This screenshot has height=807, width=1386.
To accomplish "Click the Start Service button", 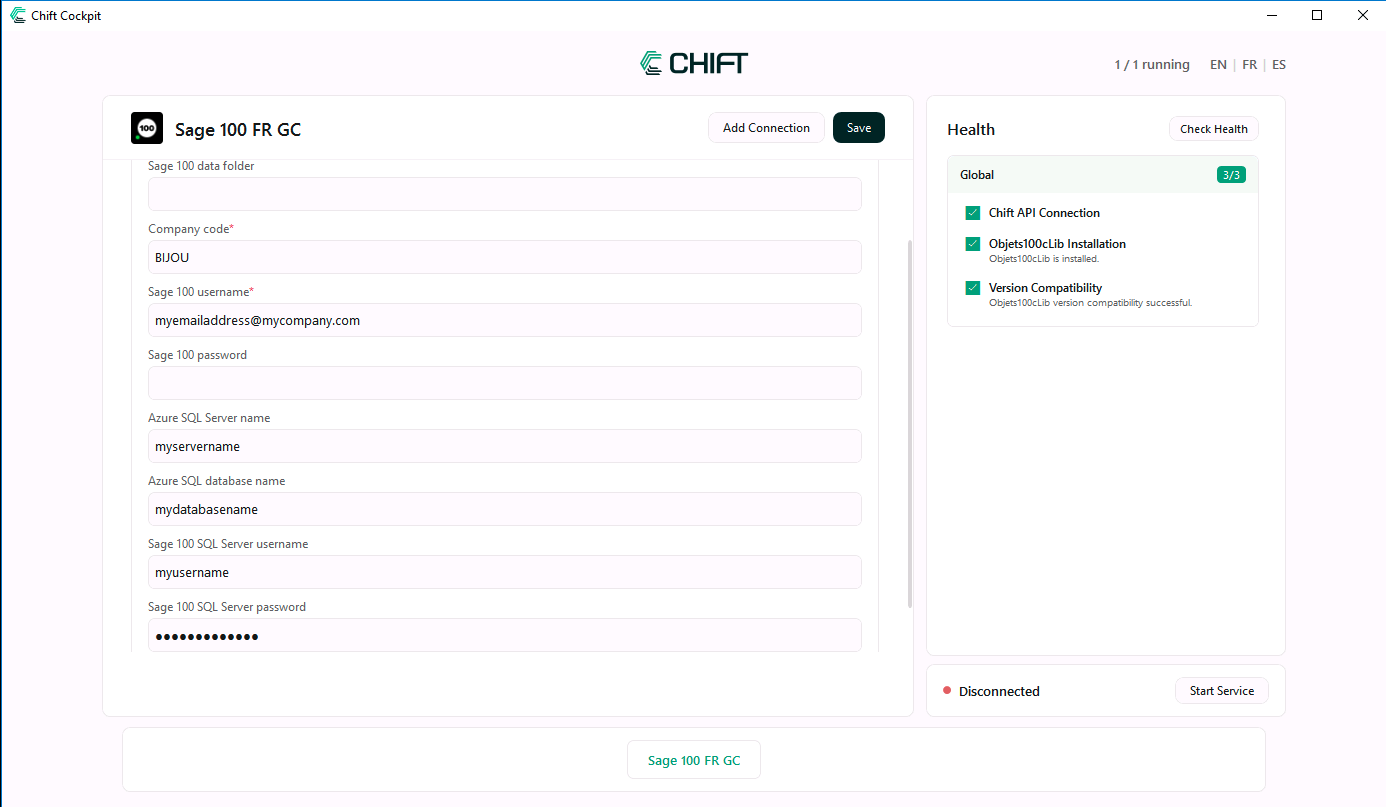I will pyautogui.click(x=1222, y=691).
